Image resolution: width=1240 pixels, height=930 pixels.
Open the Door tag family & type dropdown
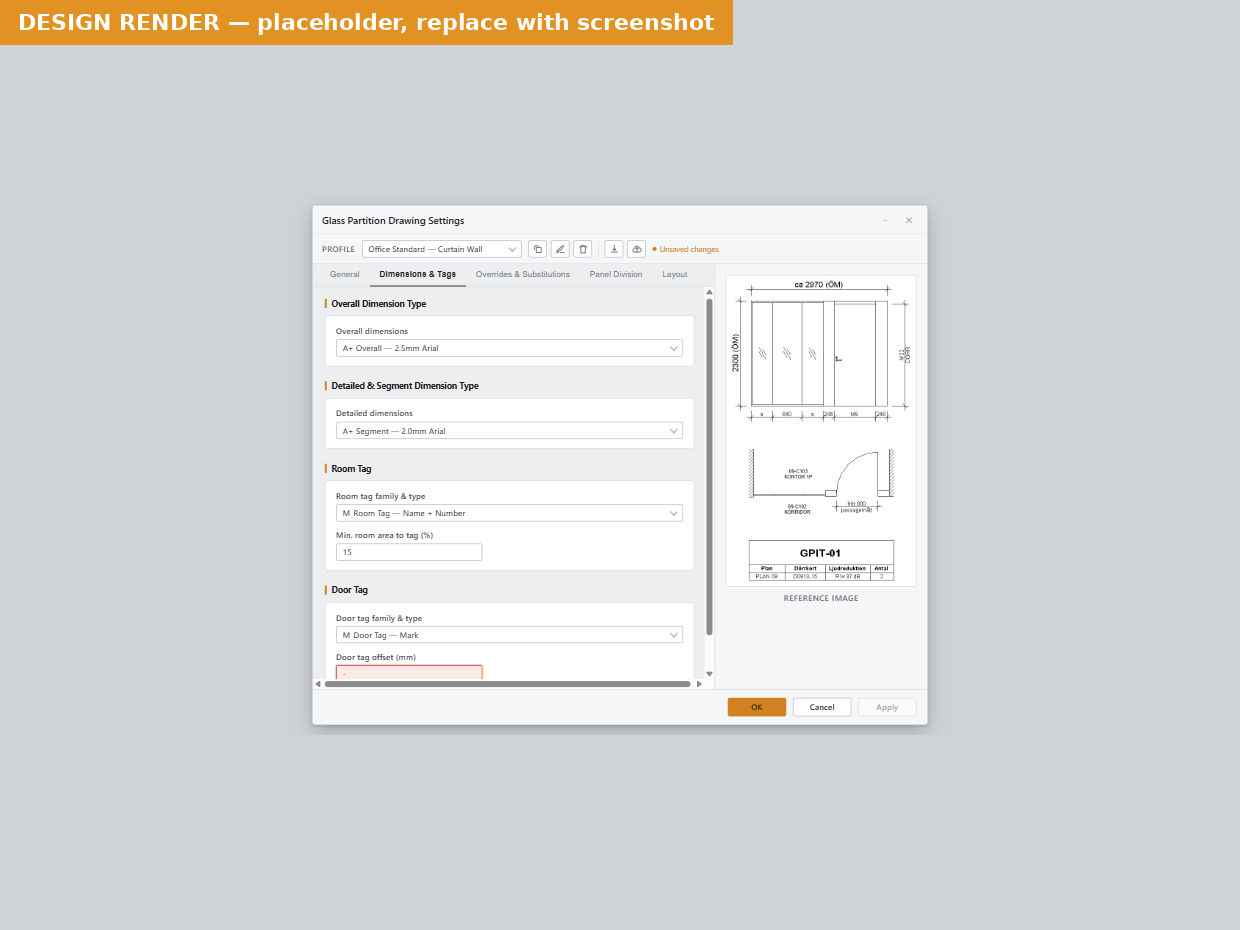point(509,635)
